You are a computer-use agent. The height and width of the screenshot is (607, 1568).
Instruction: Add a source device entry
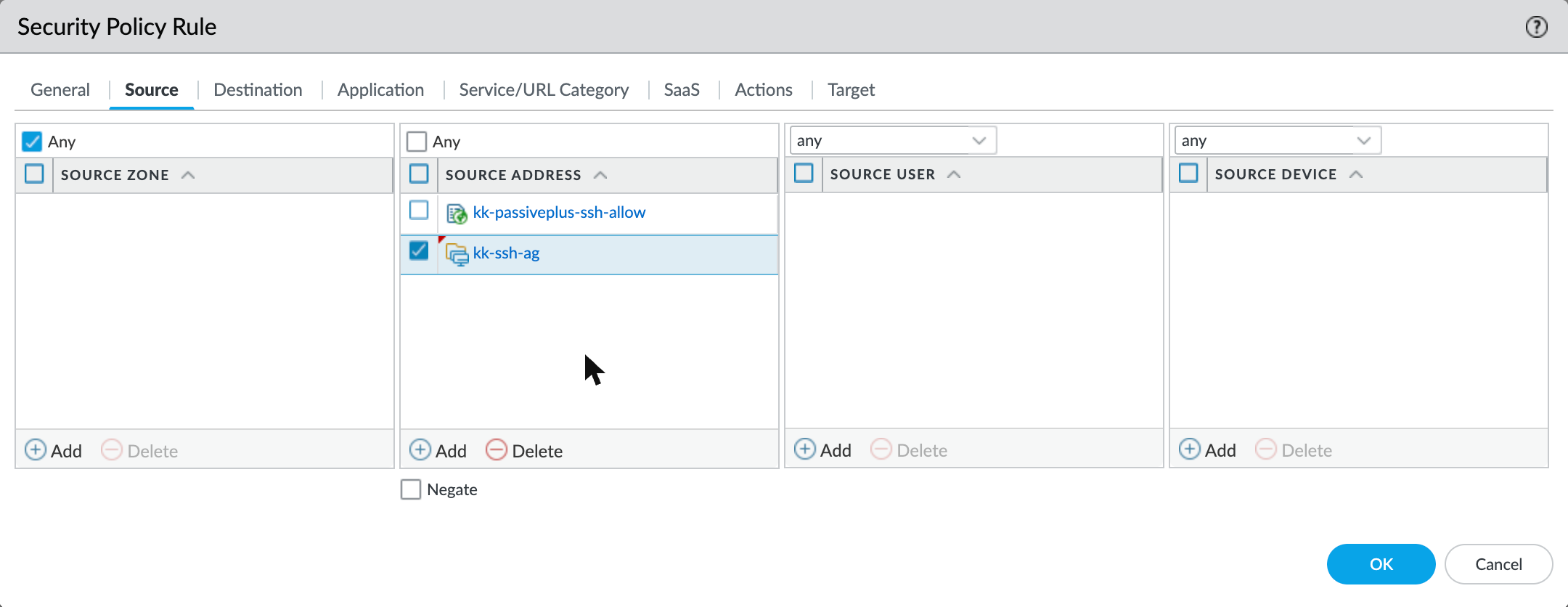point(1207,451)
